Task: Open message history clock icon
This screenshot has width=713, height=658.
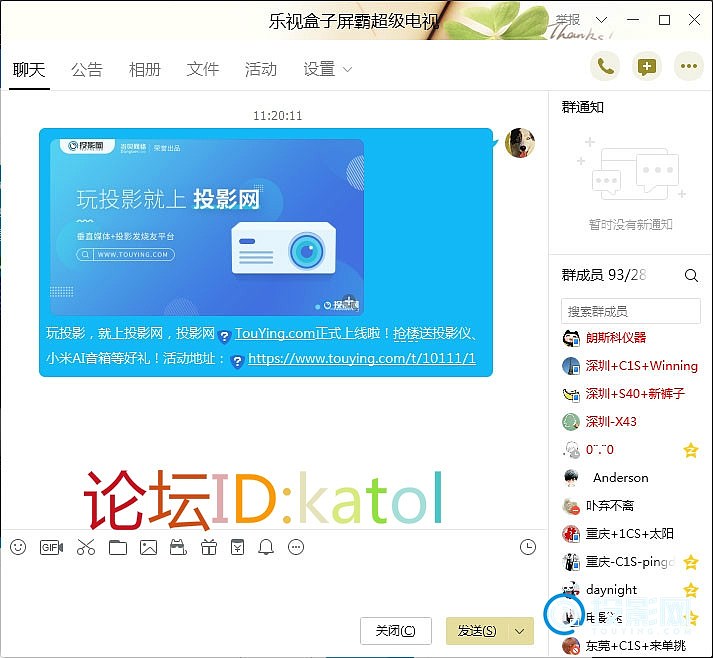Action: (527, 547)
